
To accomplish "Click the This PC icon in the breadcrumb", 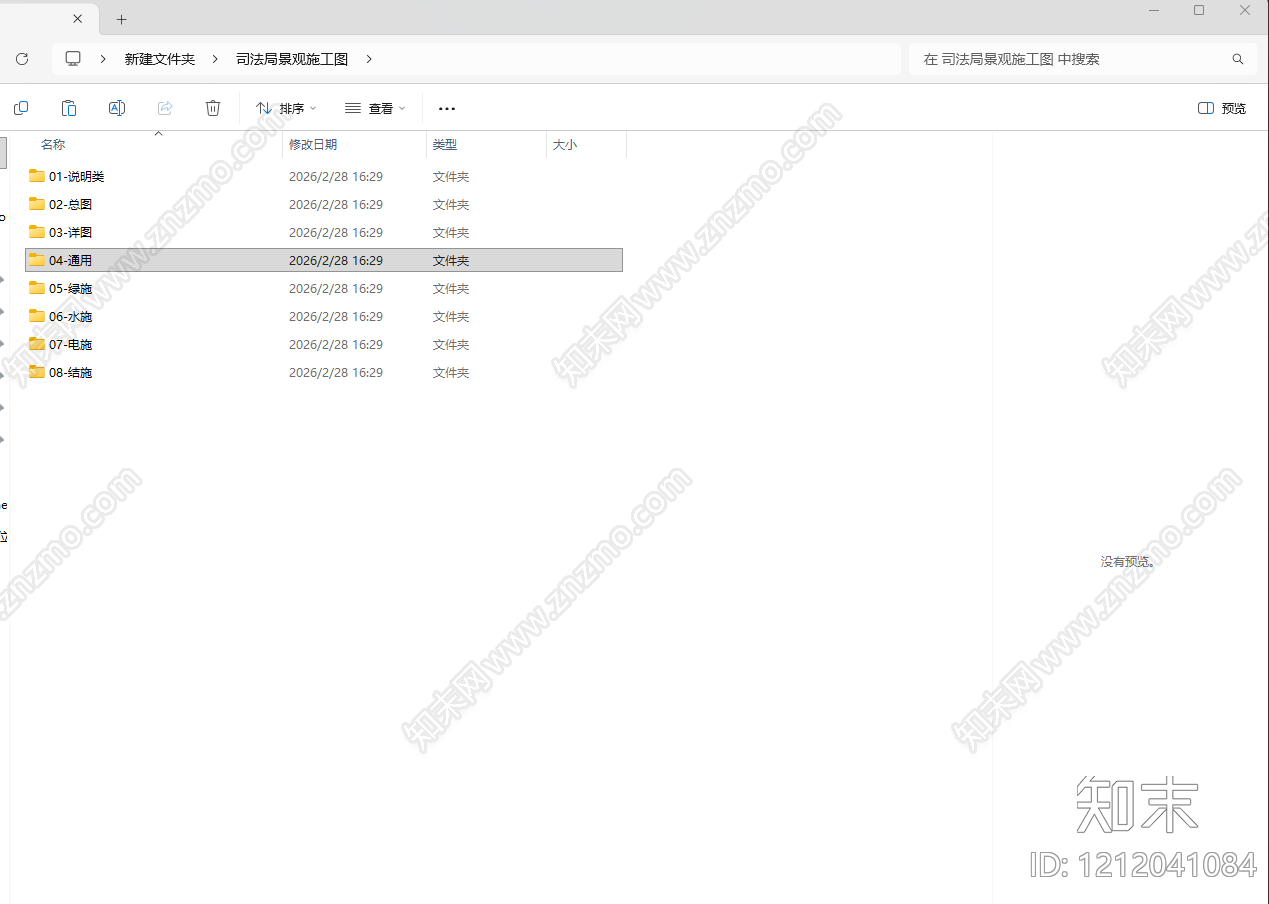I will pos(72,59).
